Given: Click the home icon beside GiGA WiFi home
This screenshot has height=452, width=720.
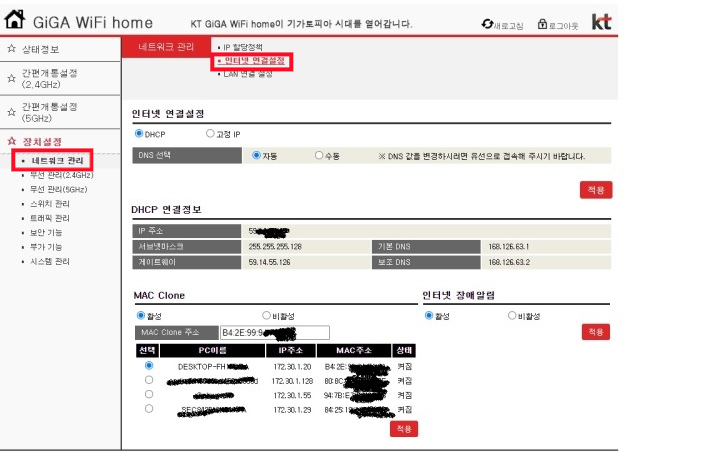Looking at the screenshot, I should point(14,19).
